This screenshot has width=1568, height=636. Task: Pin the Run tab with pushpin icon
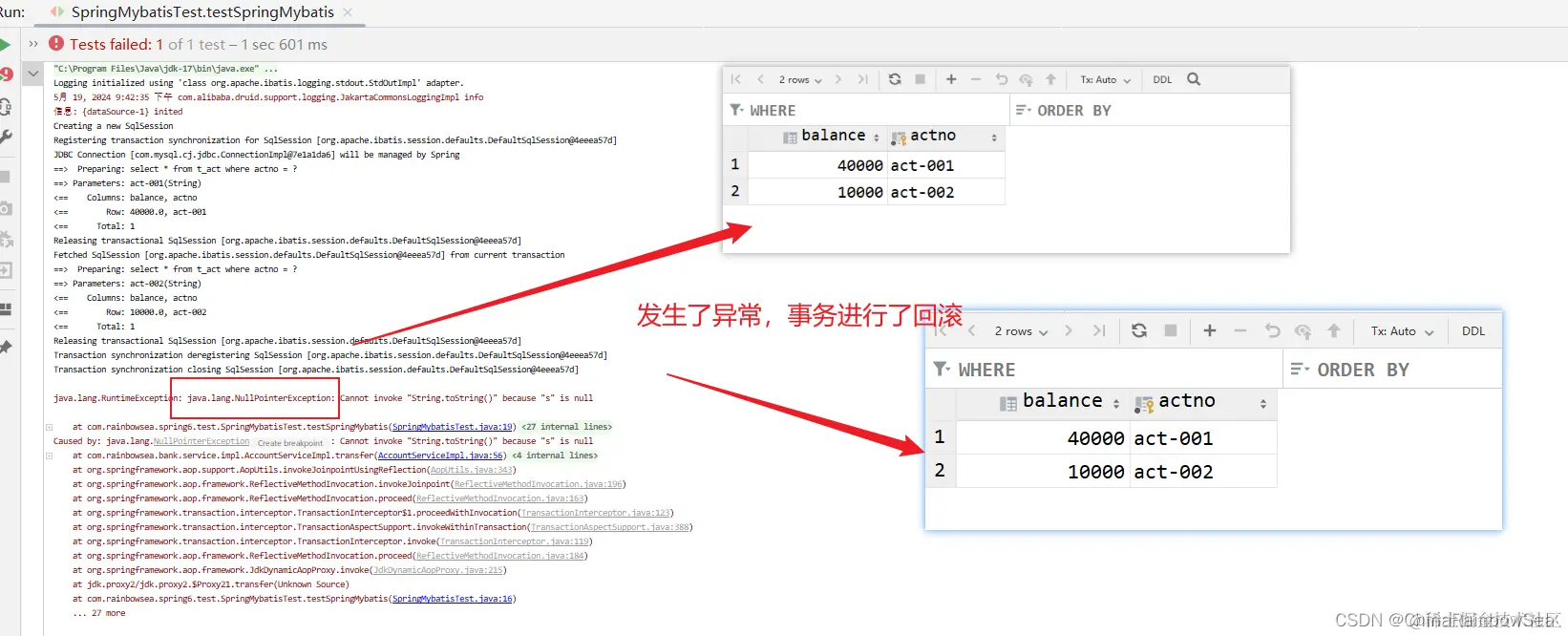click(x=5, y=347)
